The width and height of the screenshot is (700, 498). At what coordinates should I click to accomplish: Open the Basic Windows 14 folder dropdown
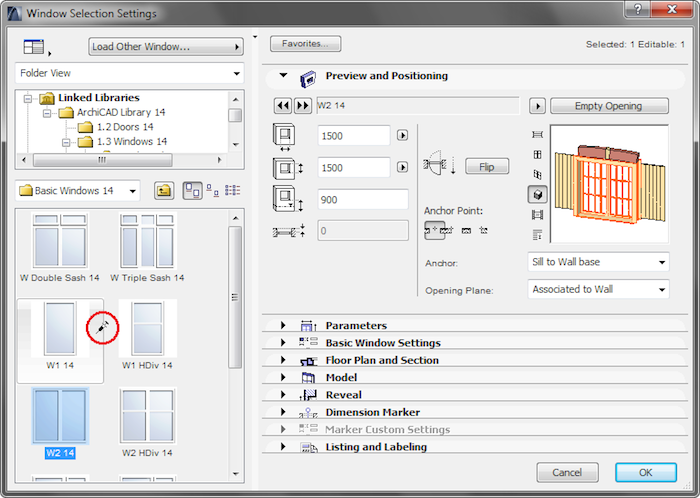[x=78, y=191]
